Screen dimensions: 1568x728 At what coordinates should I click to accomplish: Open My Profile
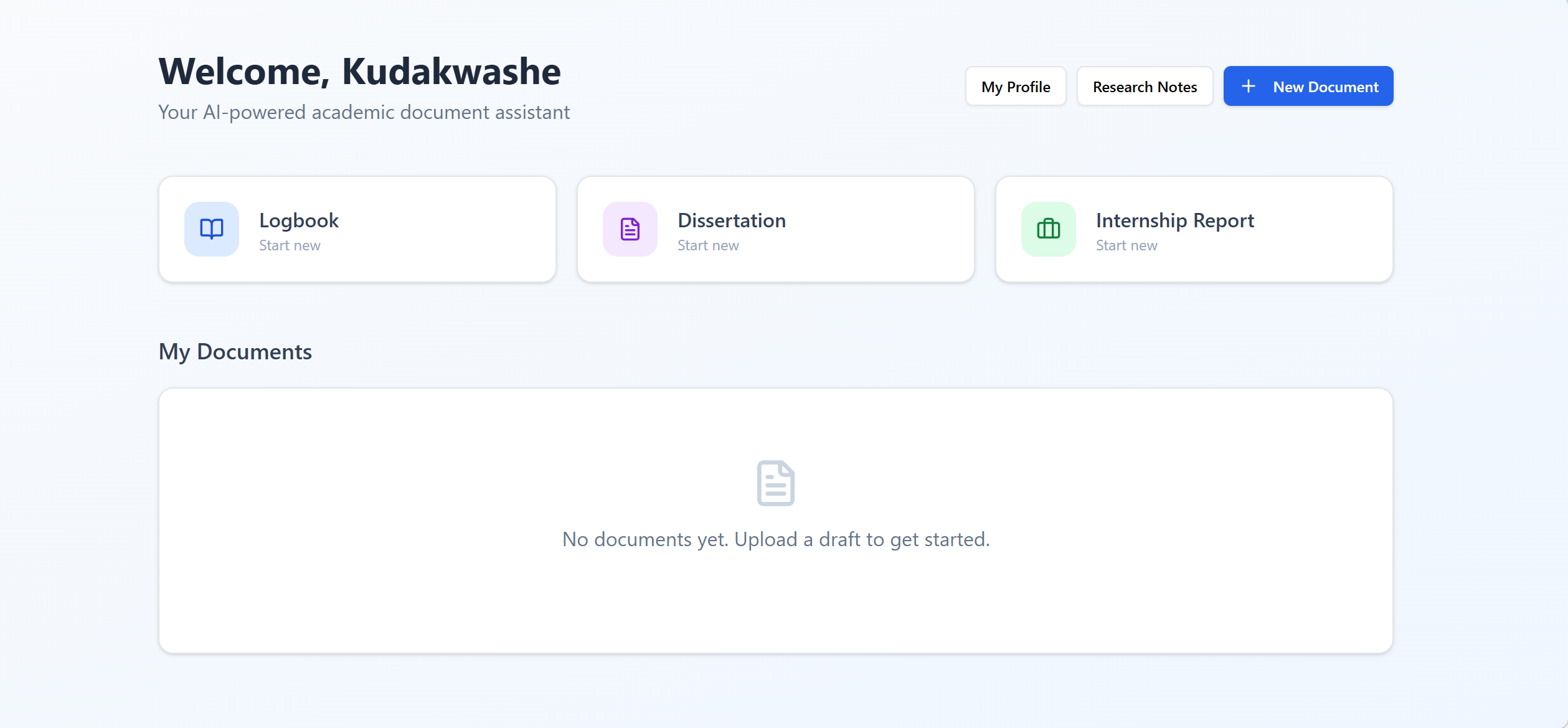[1016, 87]
